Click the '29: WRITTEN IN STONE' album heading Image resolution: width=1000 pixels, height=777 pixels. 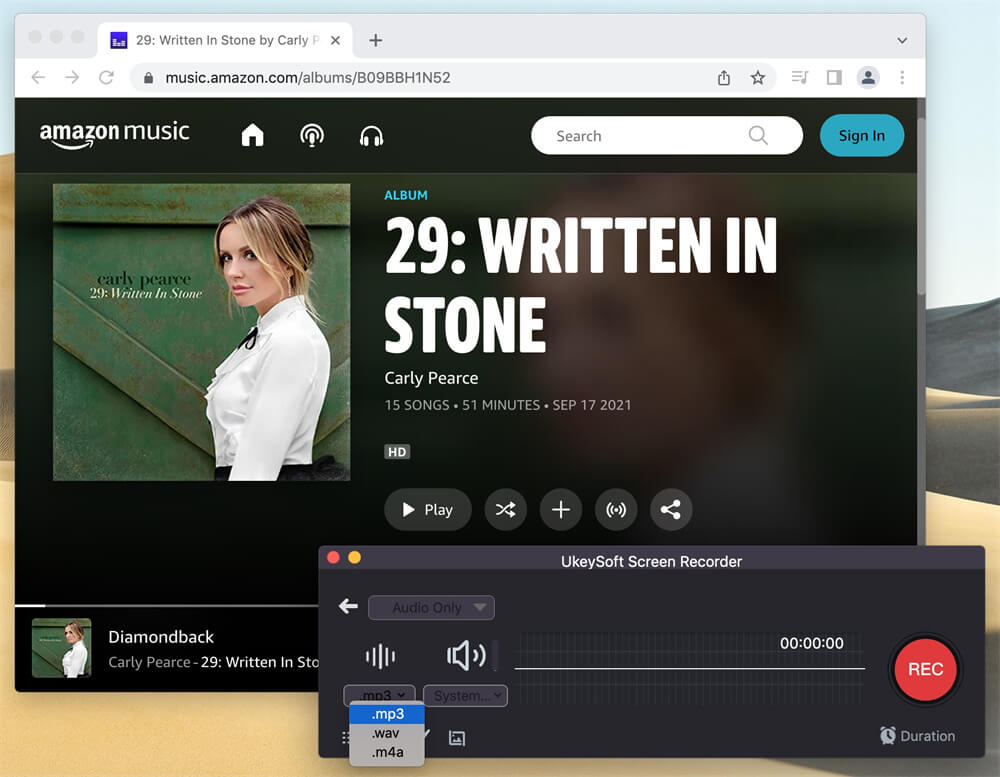(x=581, y=285)
